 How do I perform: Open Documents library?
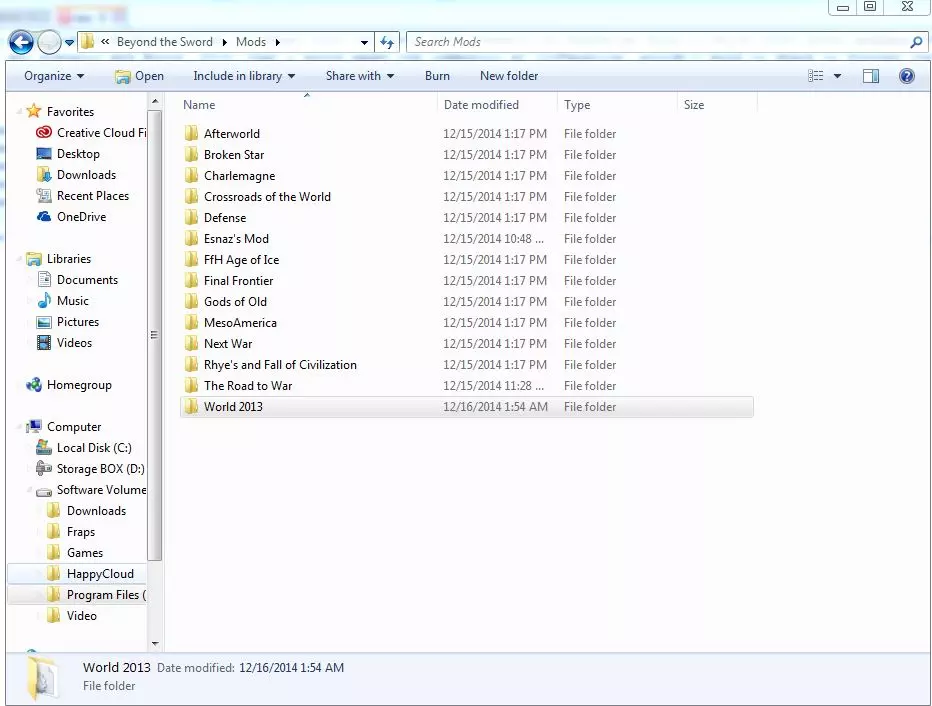click(x=87, y=280)
